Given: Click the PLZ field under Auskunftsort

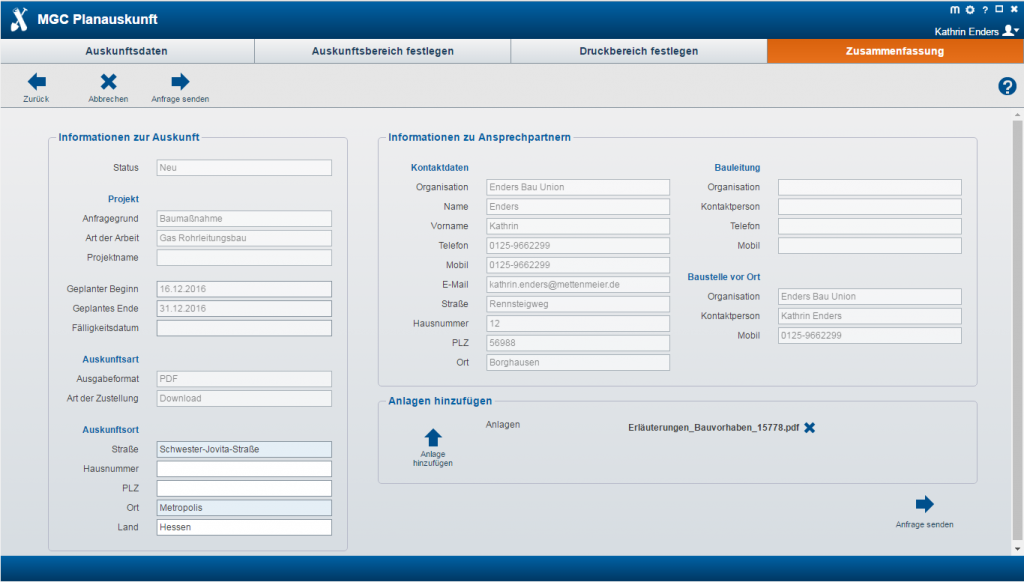Looking at the screenshot, I should 244,488.
